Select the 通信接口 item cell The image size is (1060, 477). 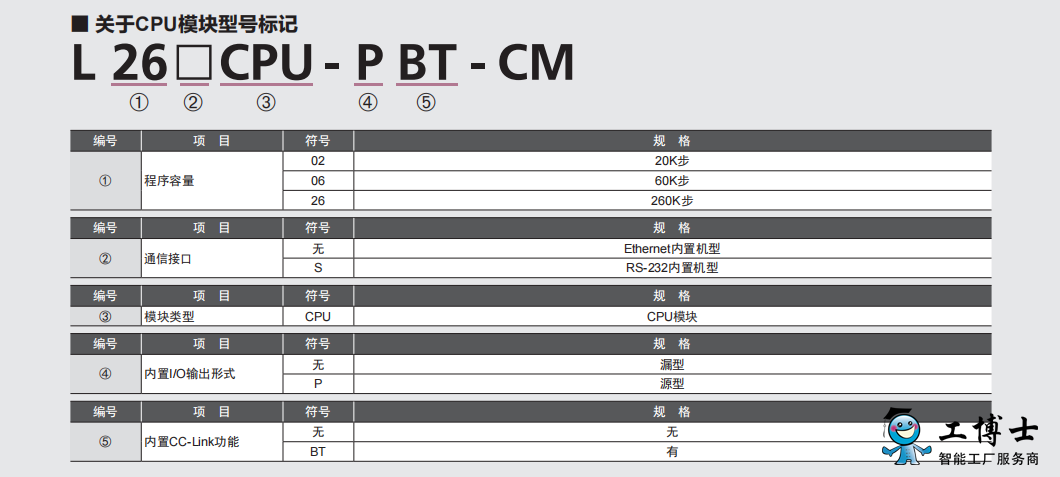pos(212,258)
